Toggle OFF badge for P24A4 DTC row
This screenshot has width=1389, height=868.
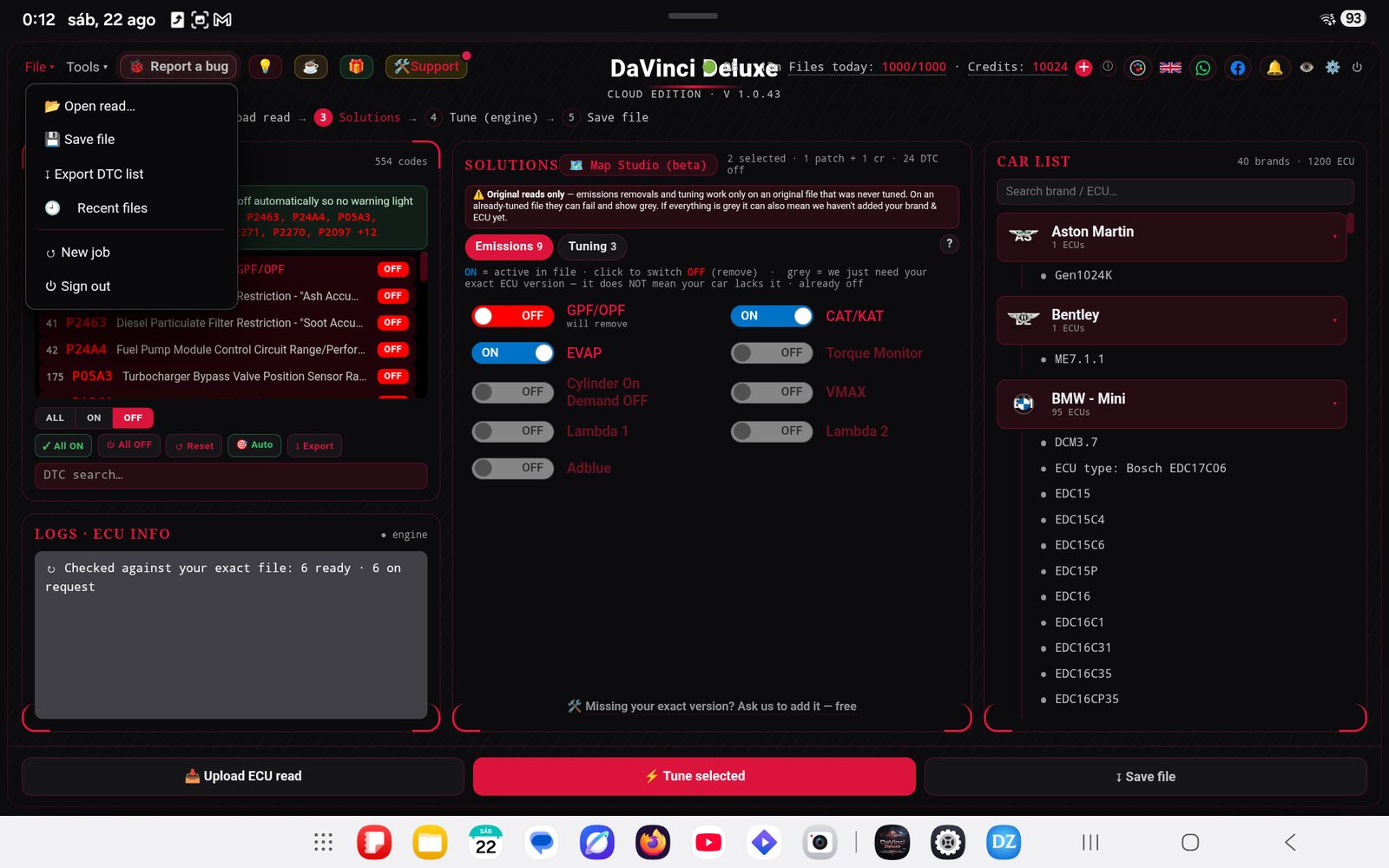(393, 350)
